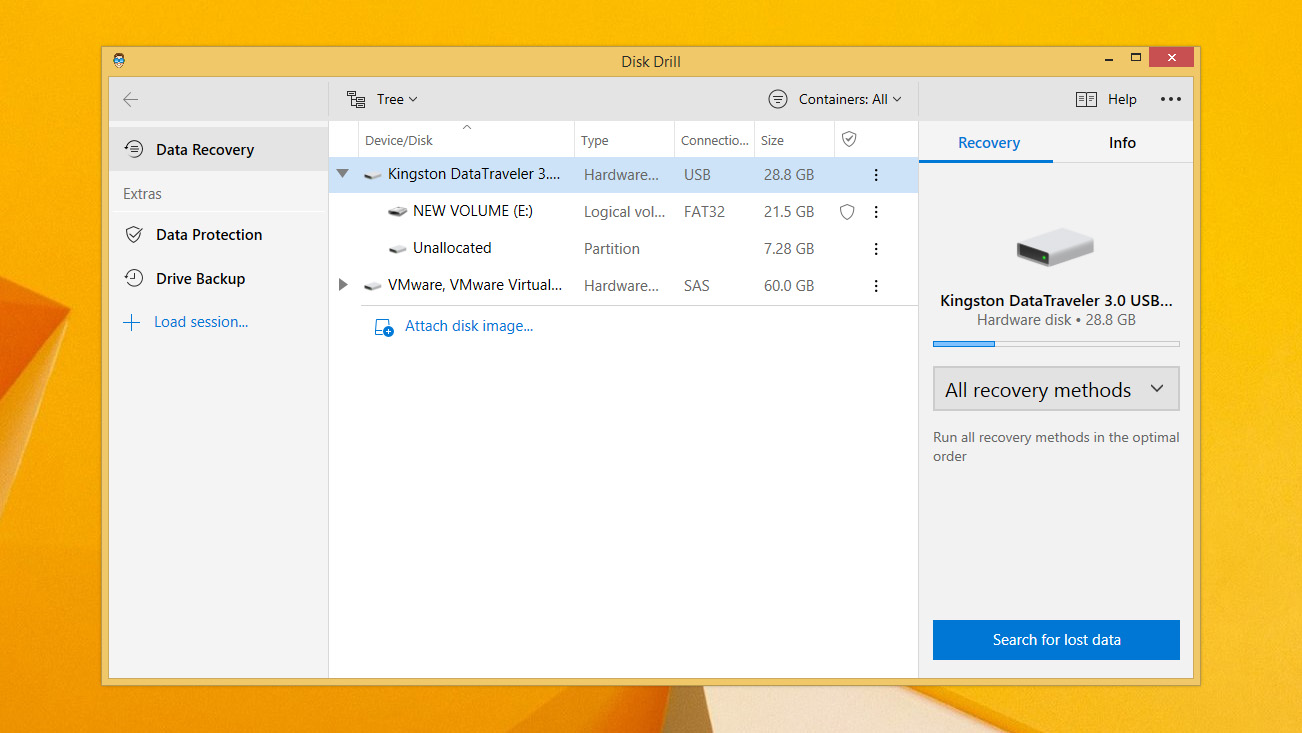Click the Attach disk image link
Image resolution: width=1302 pixels, height=733 pixels.
point(468,326)
